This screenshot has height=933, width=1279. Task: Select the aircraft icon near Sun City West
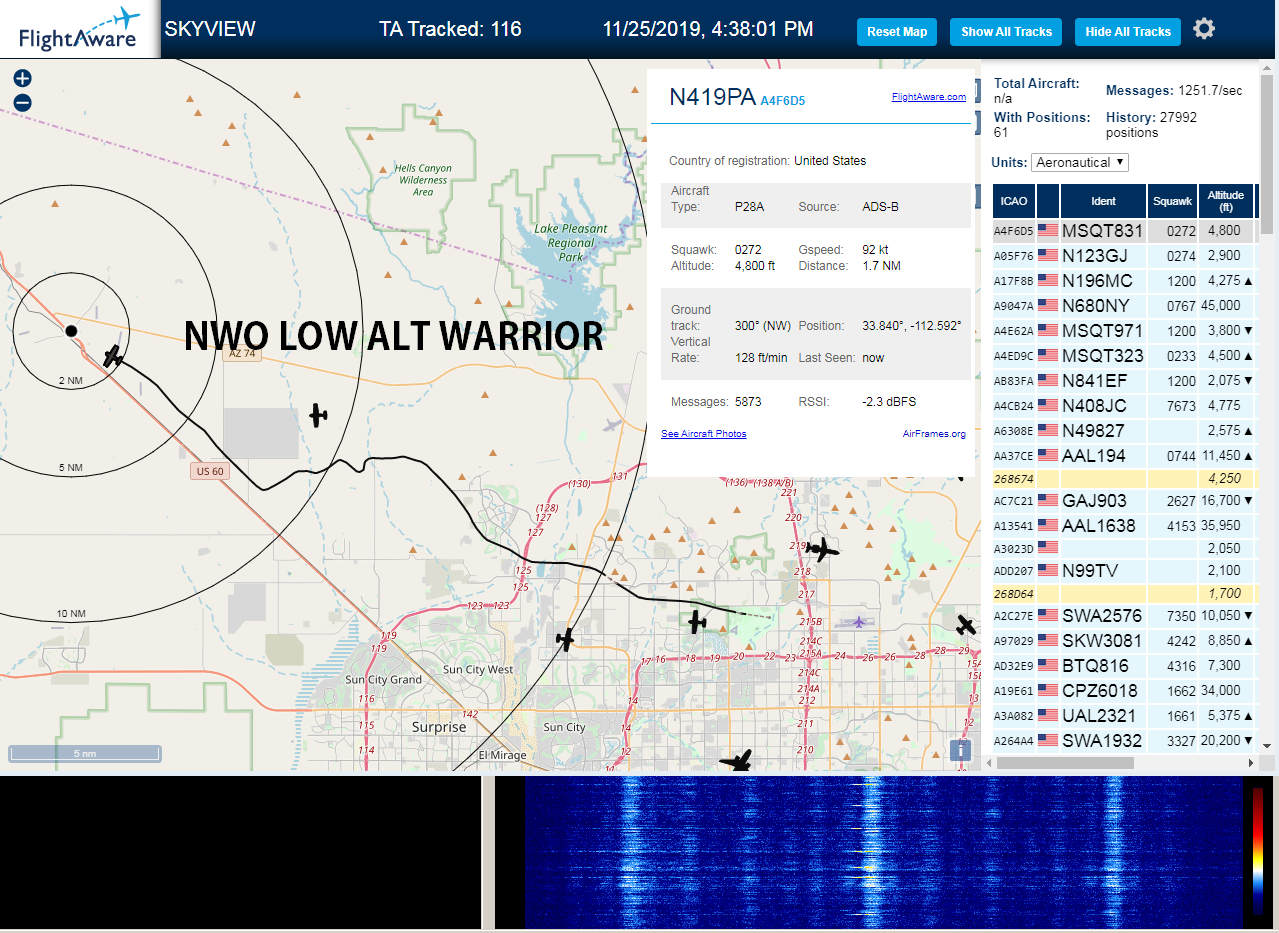566,638
